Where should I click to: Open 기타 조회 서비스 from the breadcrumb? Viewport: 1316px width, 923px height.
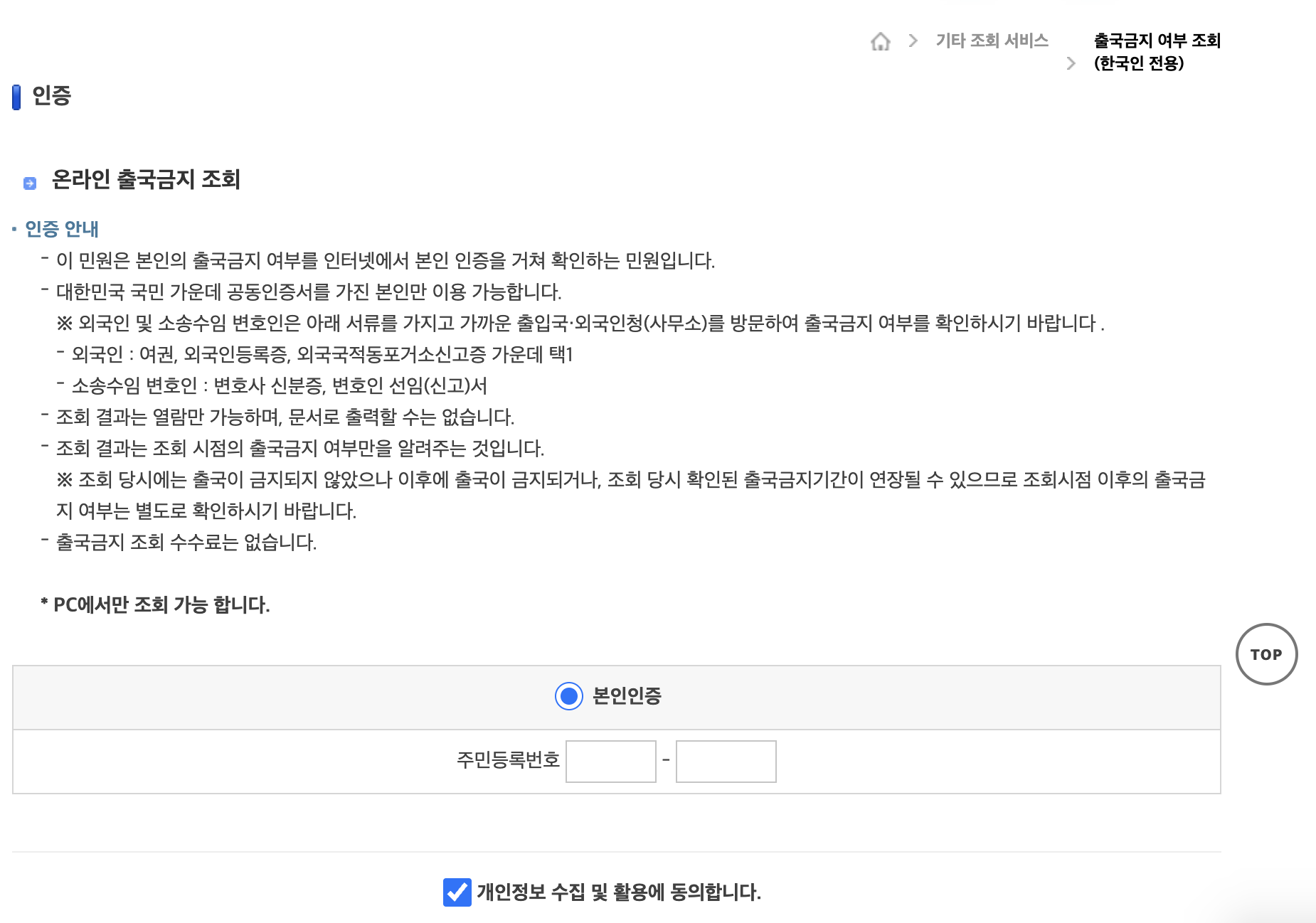click(992, 41)
